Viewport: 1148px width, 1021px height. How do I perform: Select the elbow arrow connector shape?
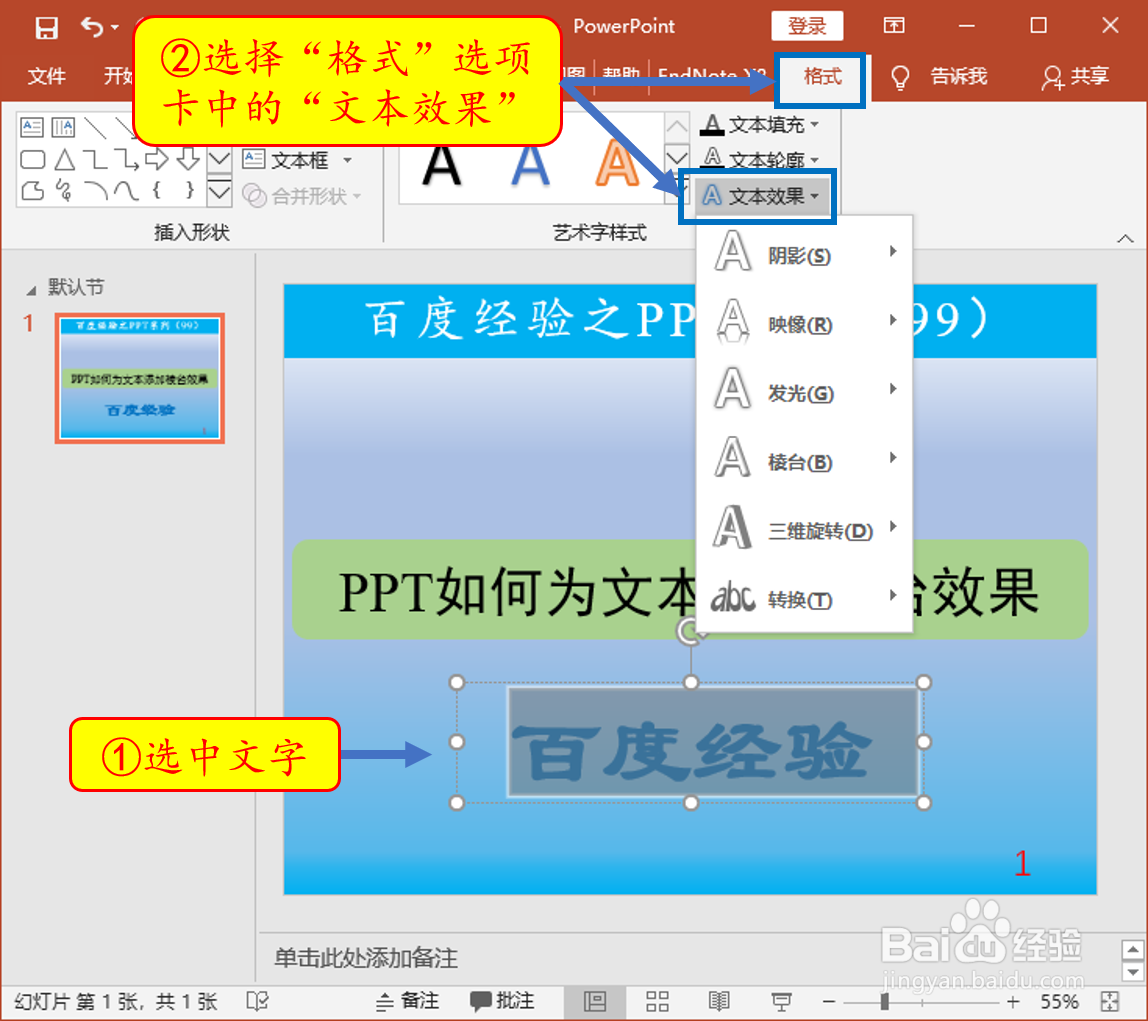click(x=126, y=160)
